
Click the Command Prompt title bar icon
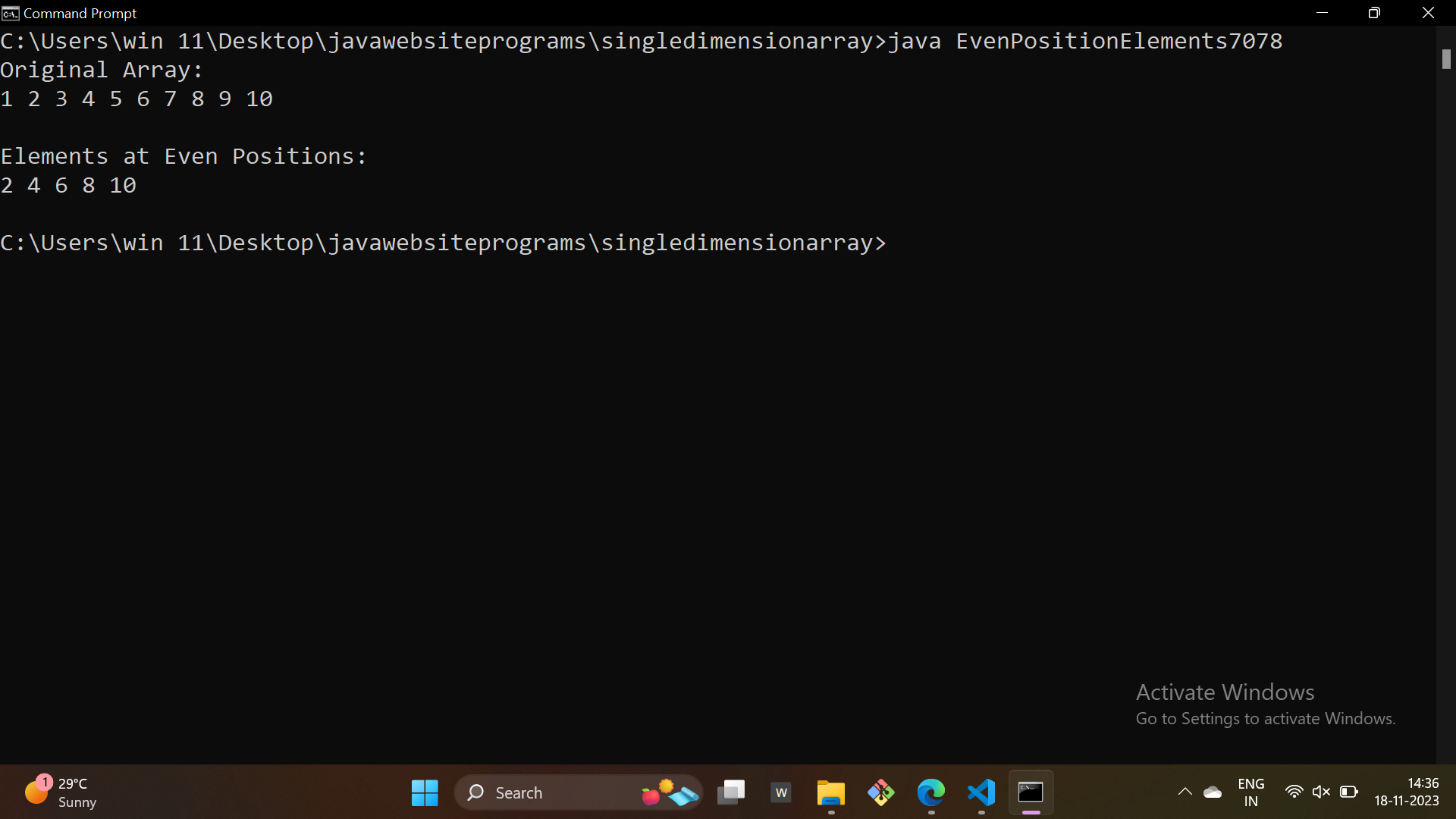11,13
